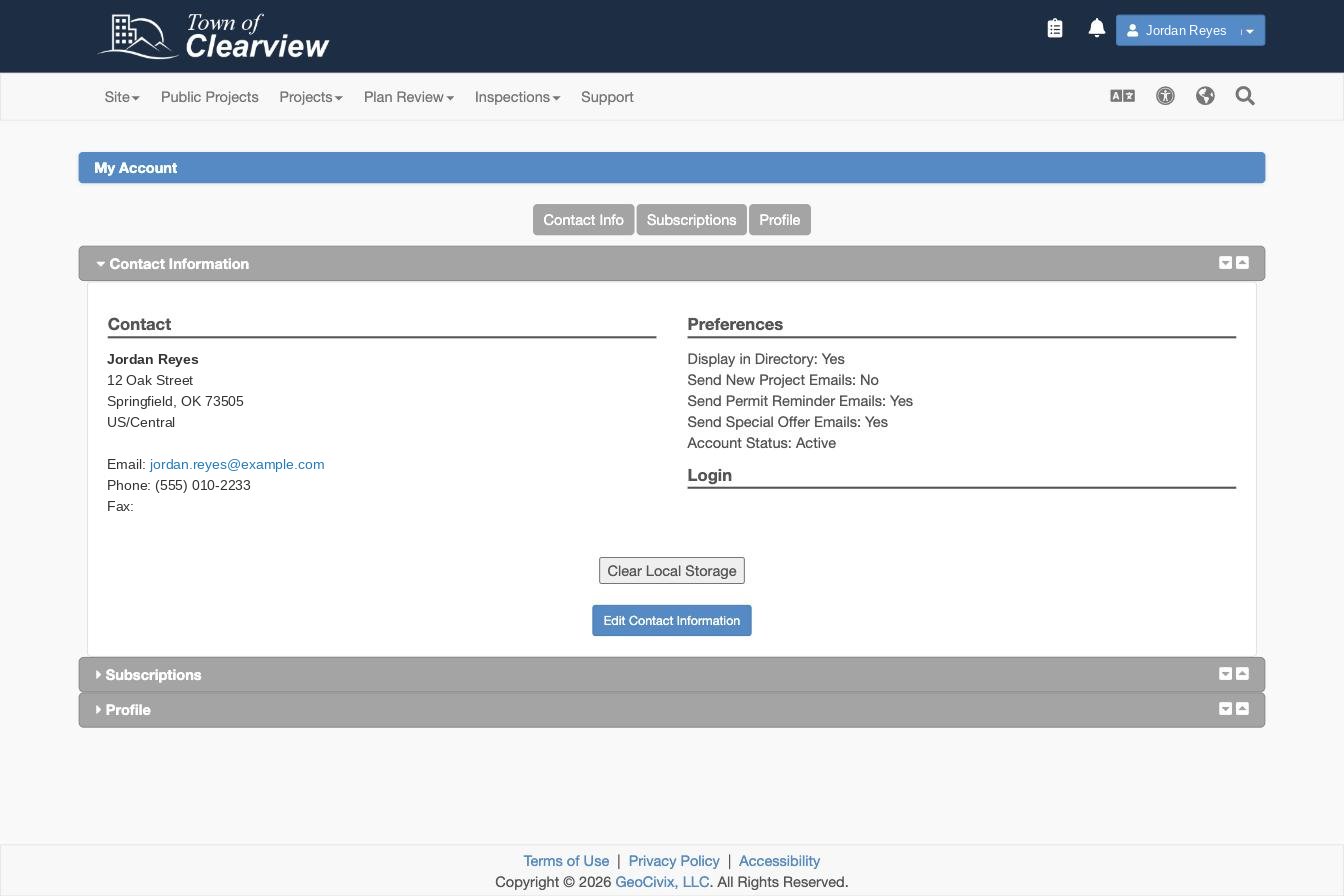Click the Town of Clearview logo

click(x=214, y=36)
